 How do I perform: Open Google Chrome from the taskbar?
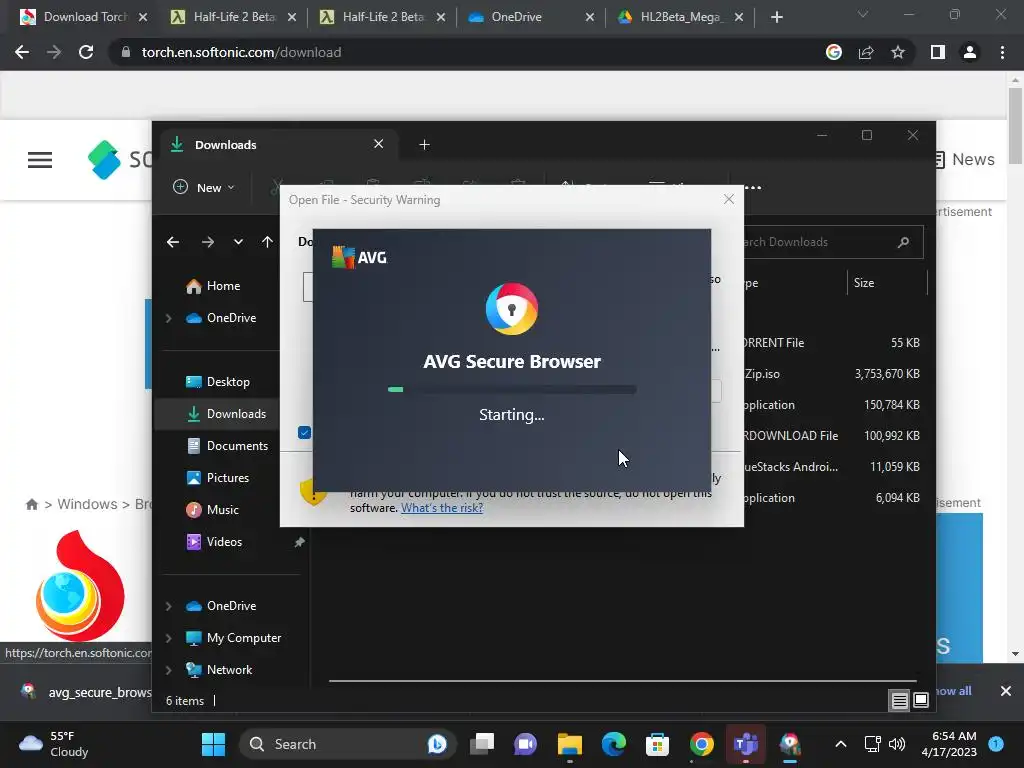pyautogui.click(x=701, y=744)
